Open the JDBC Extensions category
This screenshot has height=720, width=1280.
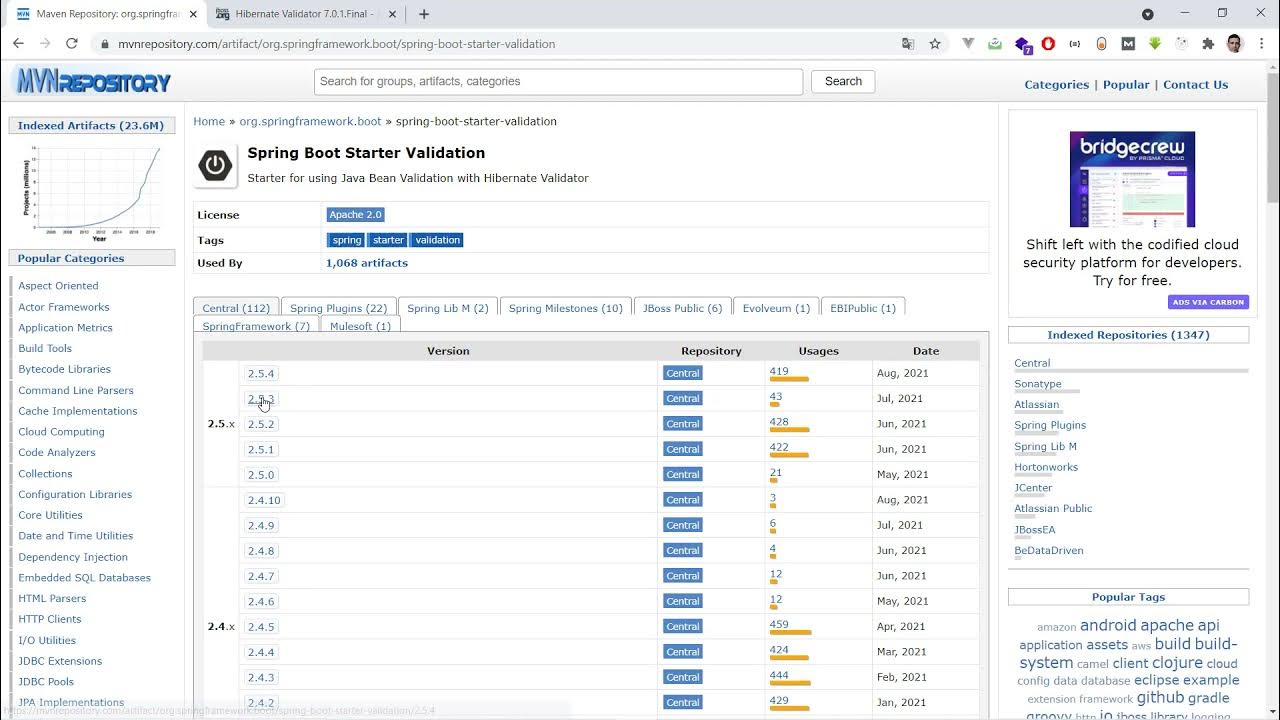(60, 661)
